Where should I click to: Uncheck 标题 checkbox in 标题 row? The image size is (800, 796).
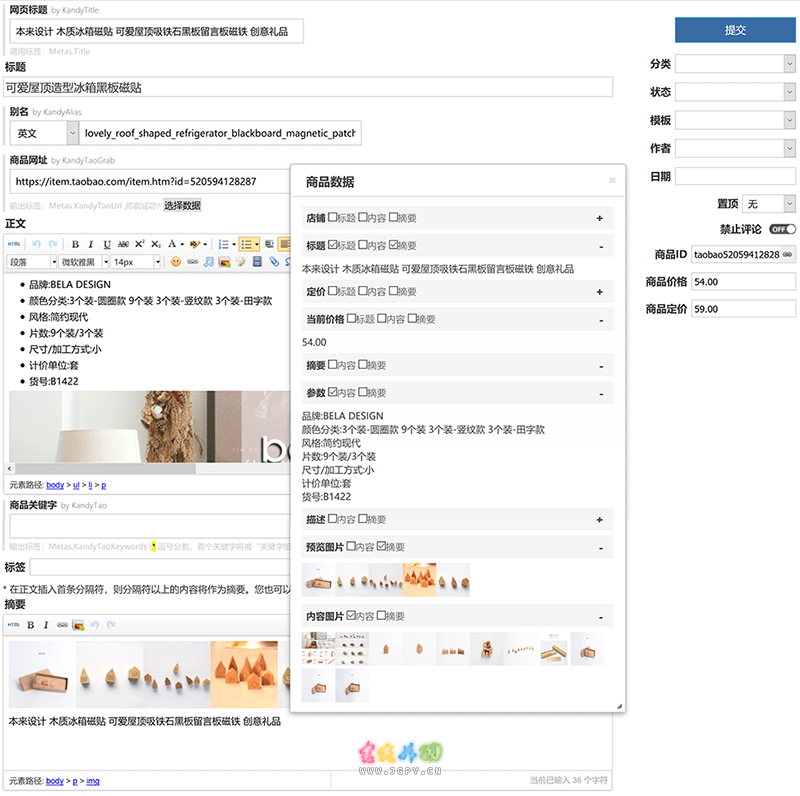pos(332,245)
